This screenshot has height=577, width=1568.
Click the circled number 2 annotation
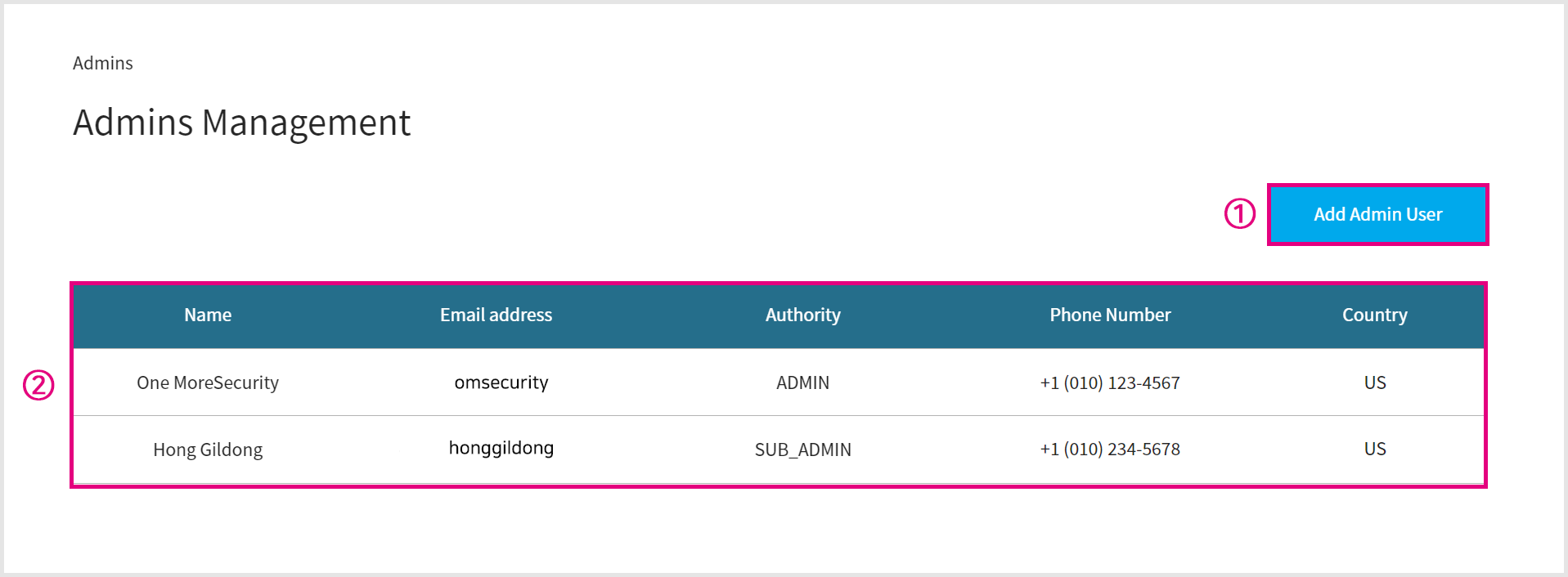point(38,385)
